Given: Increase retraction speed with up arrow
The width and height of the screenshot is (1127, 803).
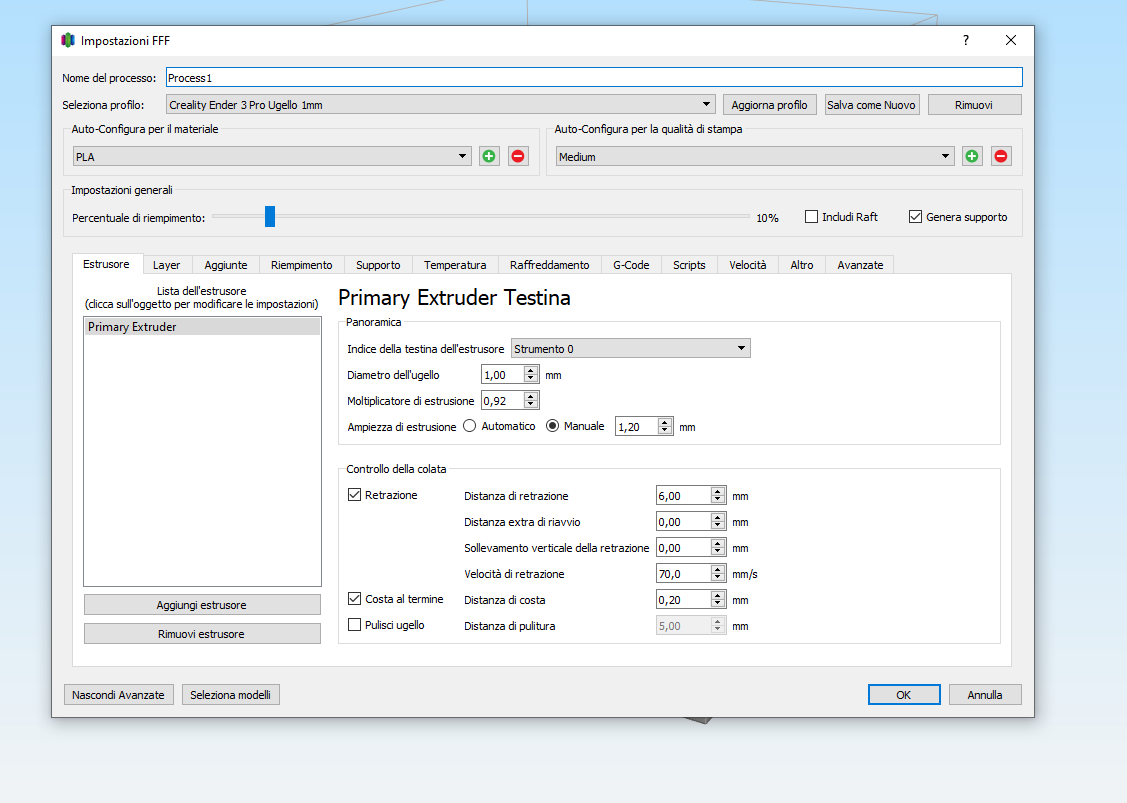Looking at the screenshot, I should [x=717, y=570].
